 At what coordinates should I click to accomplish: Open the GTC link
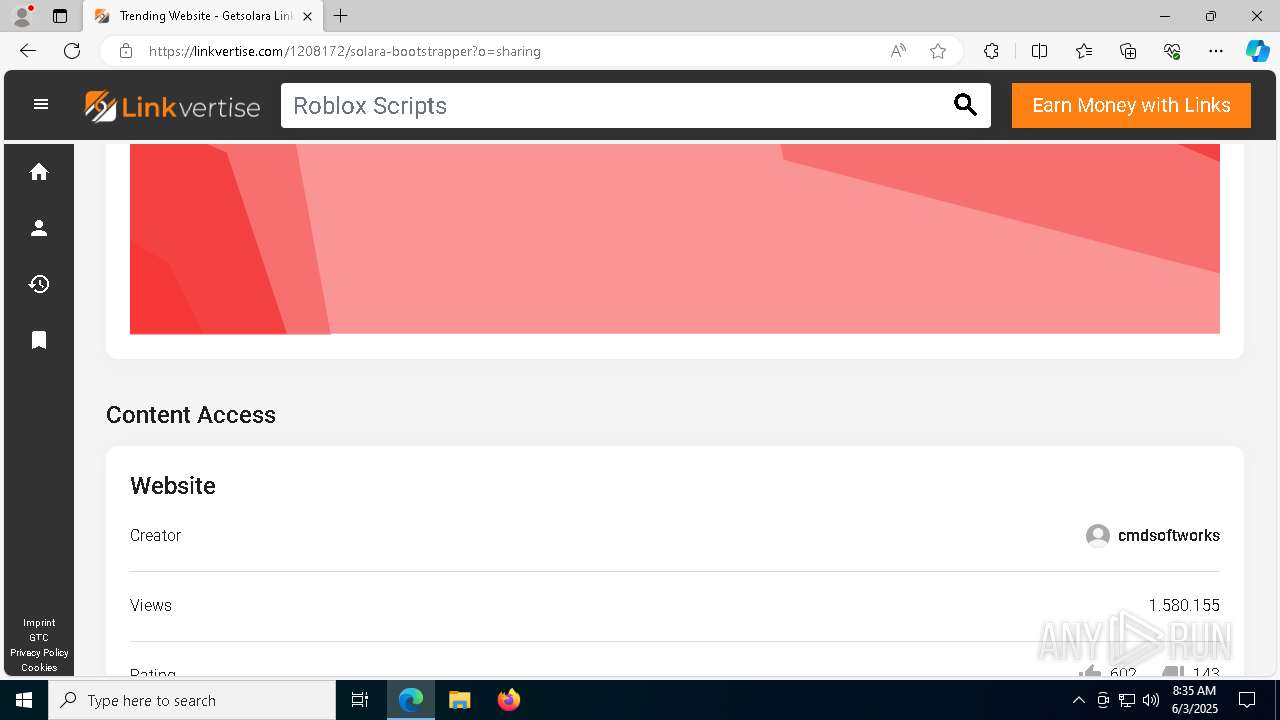[39, 637]
